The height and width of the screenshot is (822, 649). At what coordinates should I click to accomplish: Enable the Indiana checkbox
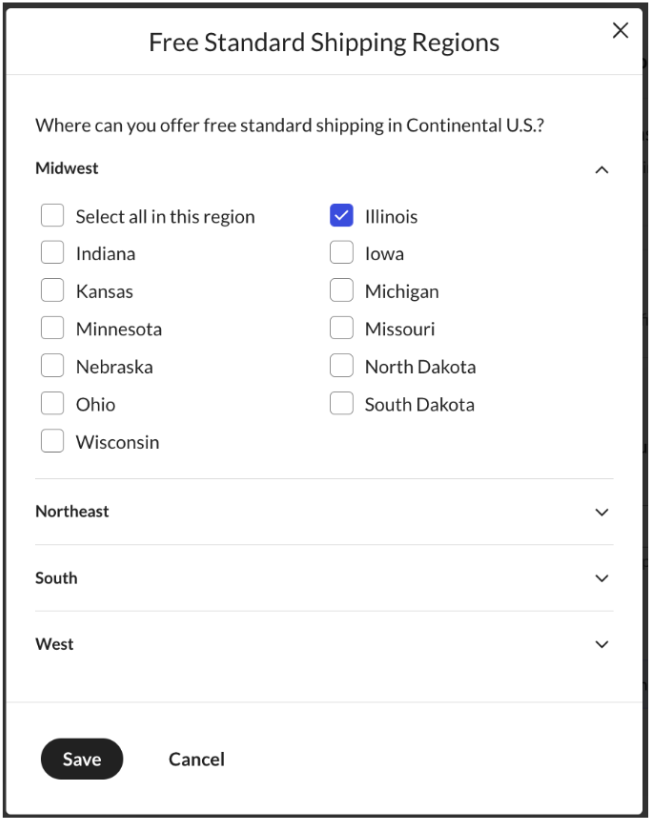(53, 254)
